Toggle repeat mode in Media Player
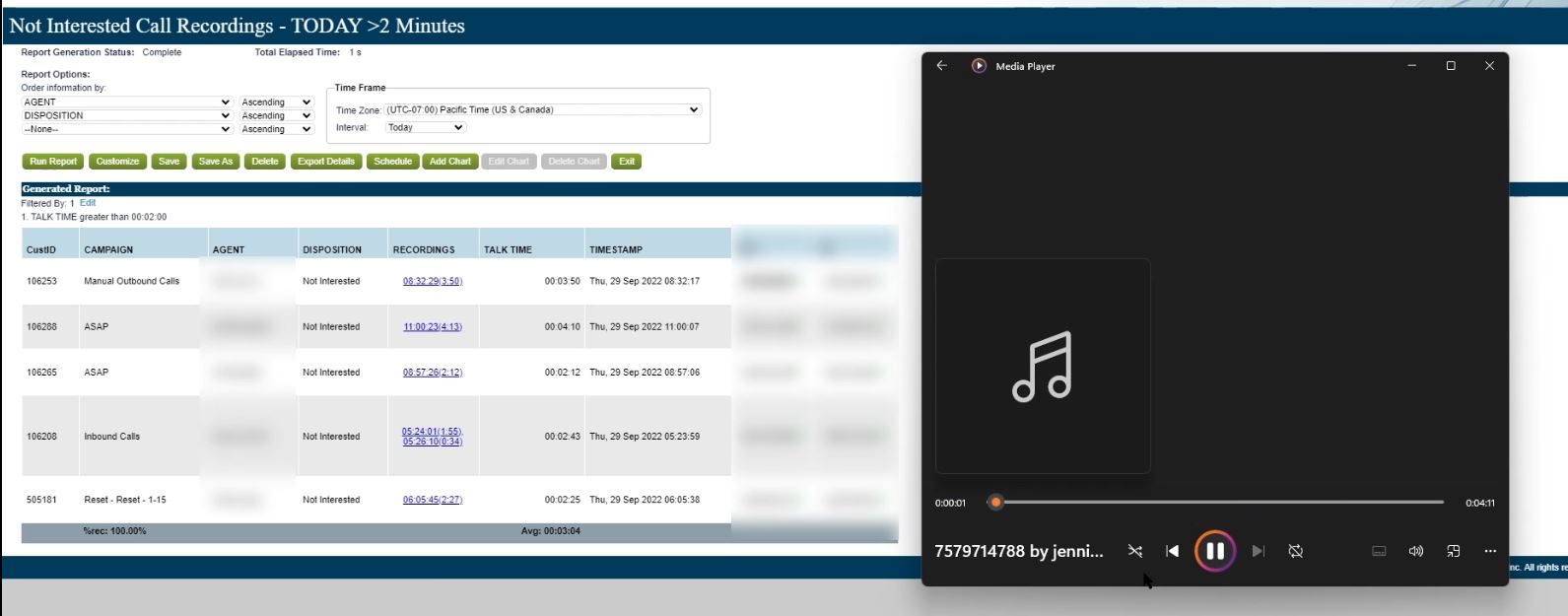The image size is (1568, 616). tap(1296, 551)
